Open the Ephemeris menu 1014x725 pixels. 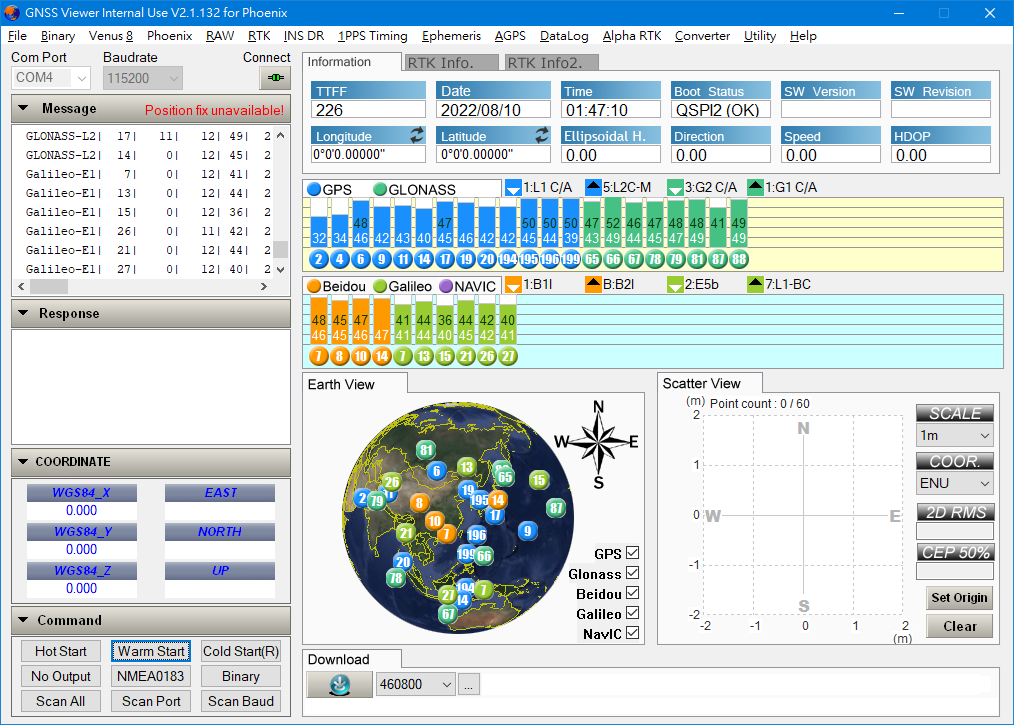(x=451, y=36)
